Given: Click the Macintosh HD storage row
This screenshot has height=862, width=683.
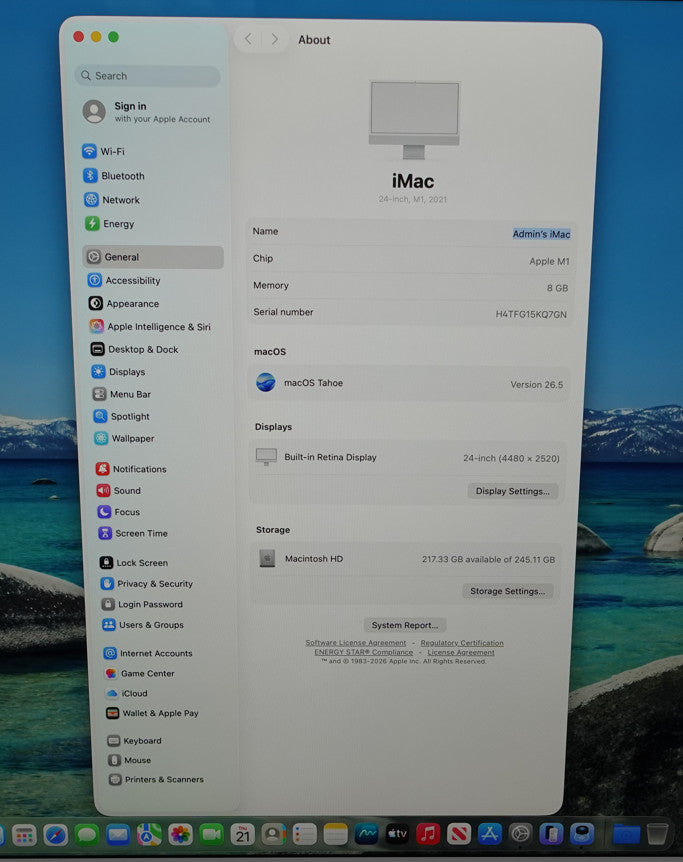Looking at the screenshot, I should coord(406,559).
